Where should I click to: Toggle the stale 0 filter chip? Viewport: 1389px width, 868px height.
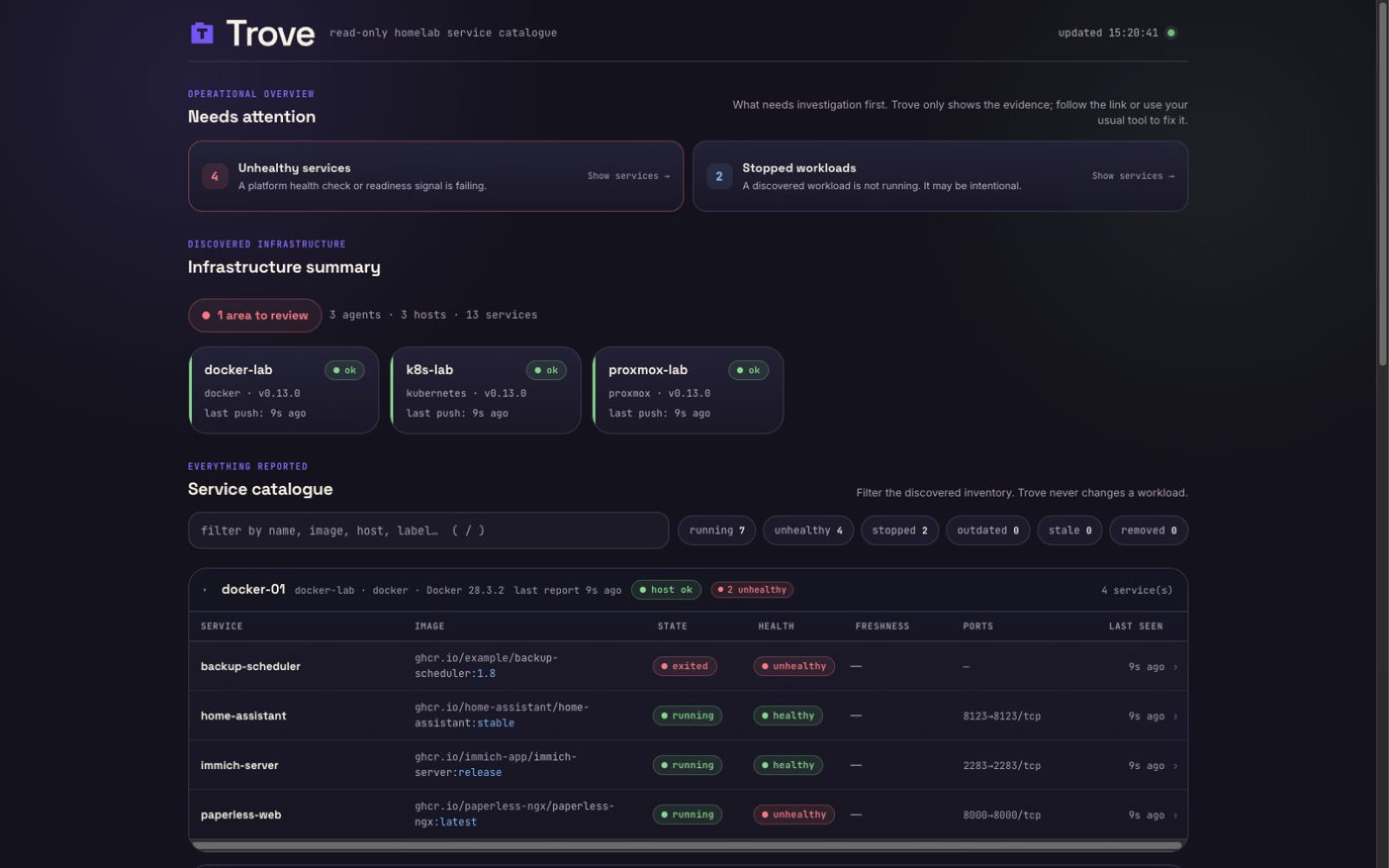(1070, 530)
